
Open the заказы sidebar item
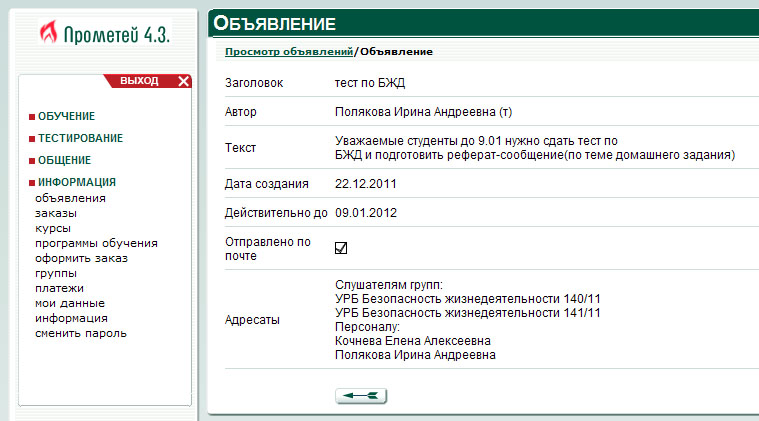[x=56, y=213]
